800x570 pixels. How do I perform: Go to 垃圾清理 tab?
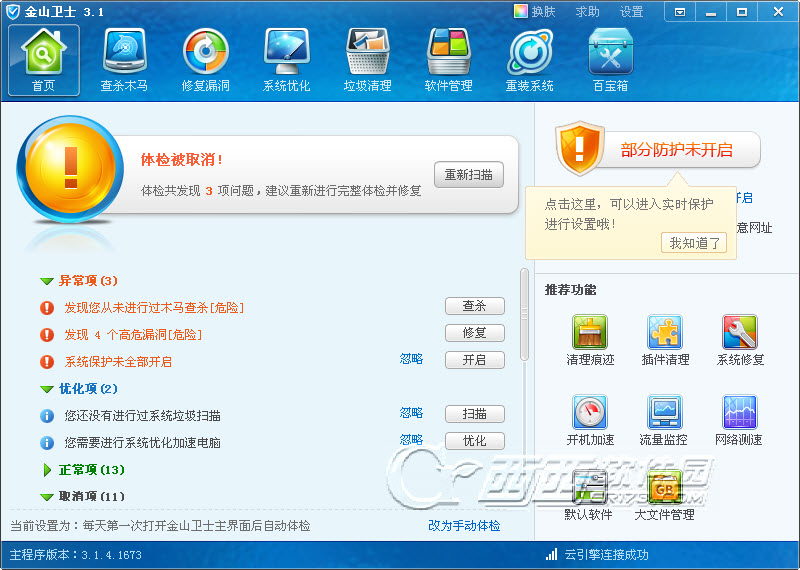[x=367, y=60]
